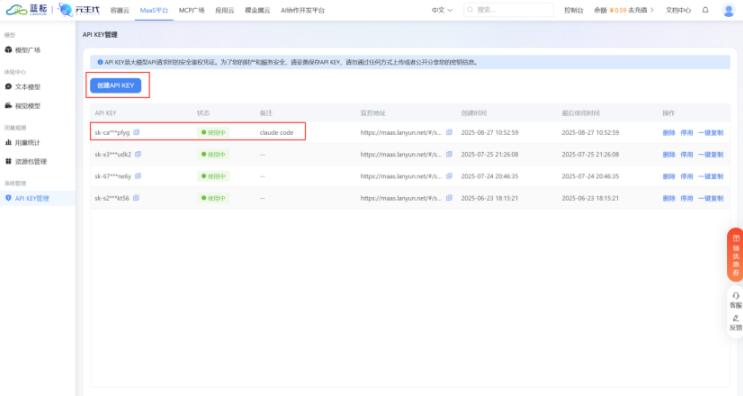Click creation time 2025-07-25 21:26:08
Image resolution: width=743 pixels, height=396 pixels.
[489, 154]
